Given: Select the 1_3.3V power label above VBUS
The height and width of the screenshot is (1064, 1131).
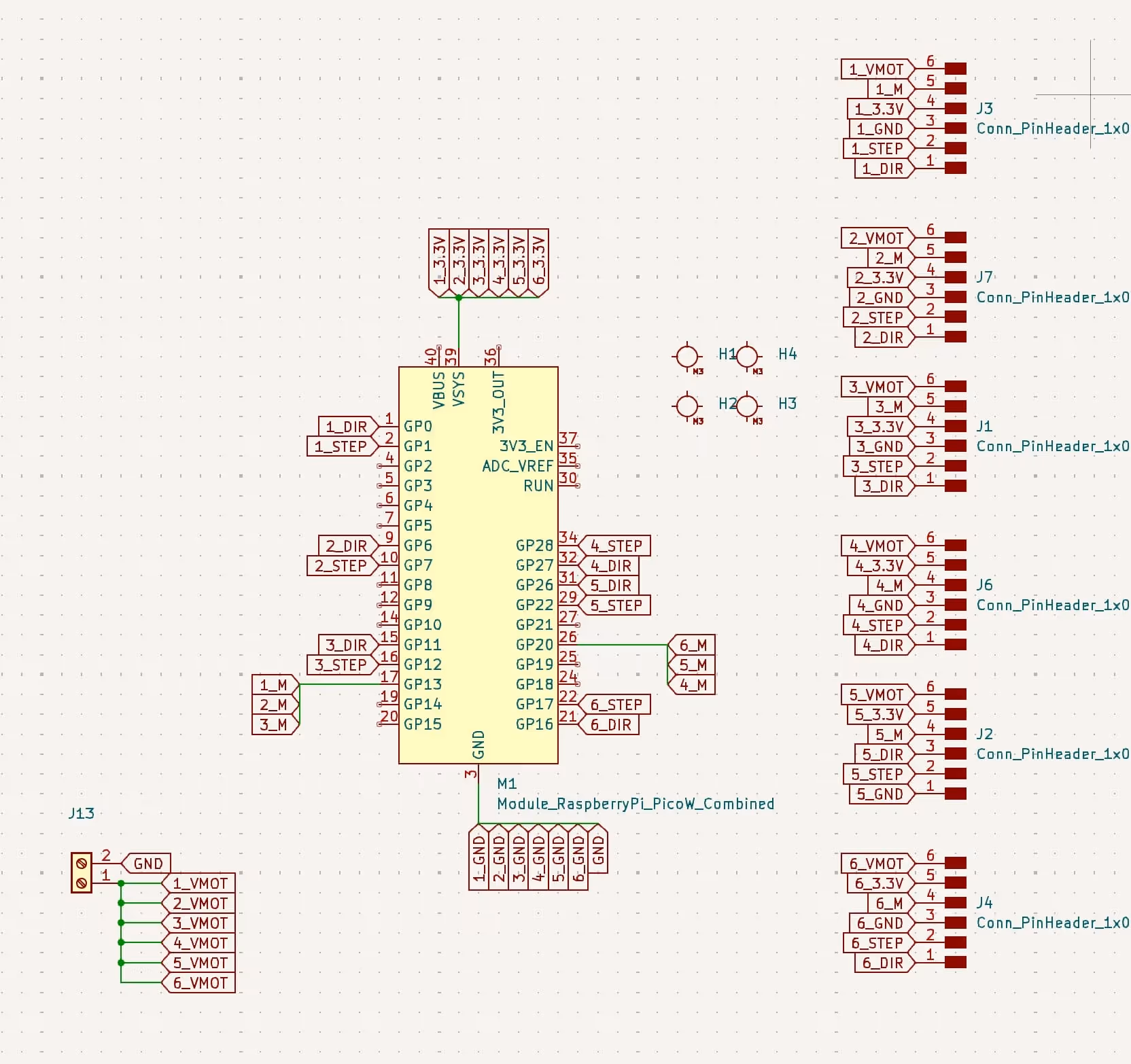Looking at the screenshot, I should click(438, 260).
